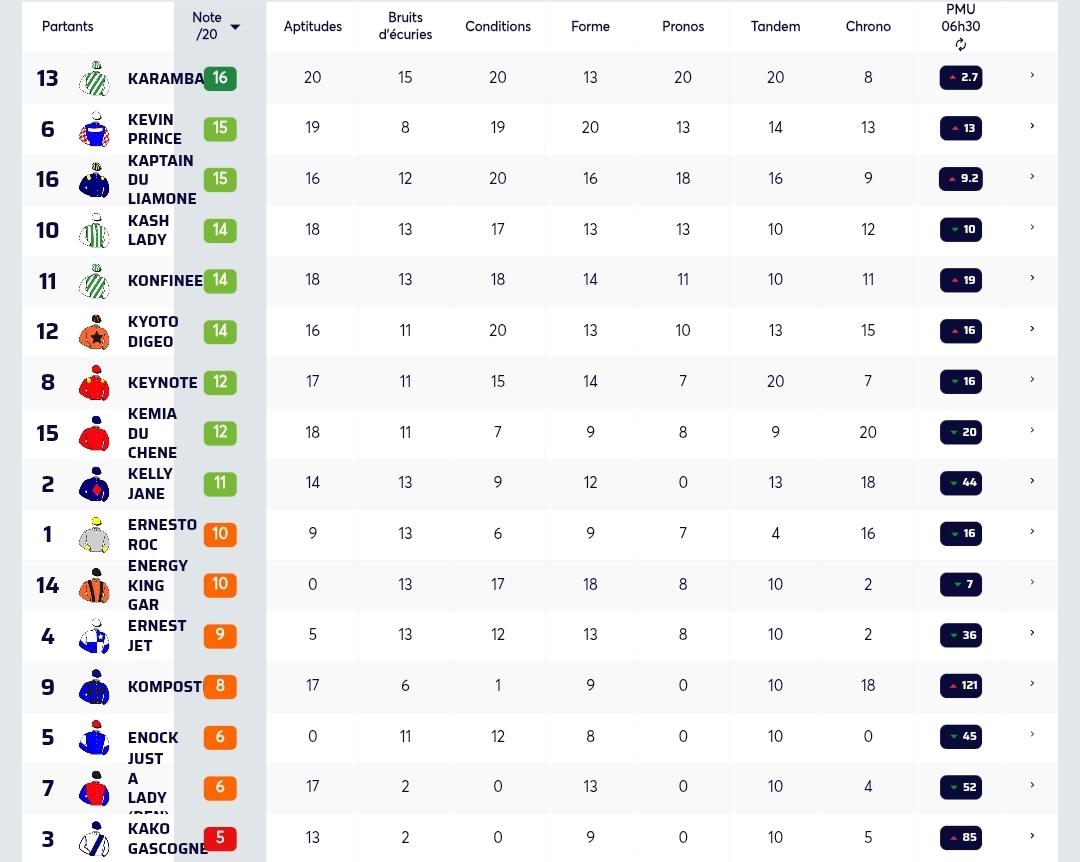This screenshot has height=862, width=1080.
Task: Sort by Aptitudes column header
Action: 313,26
